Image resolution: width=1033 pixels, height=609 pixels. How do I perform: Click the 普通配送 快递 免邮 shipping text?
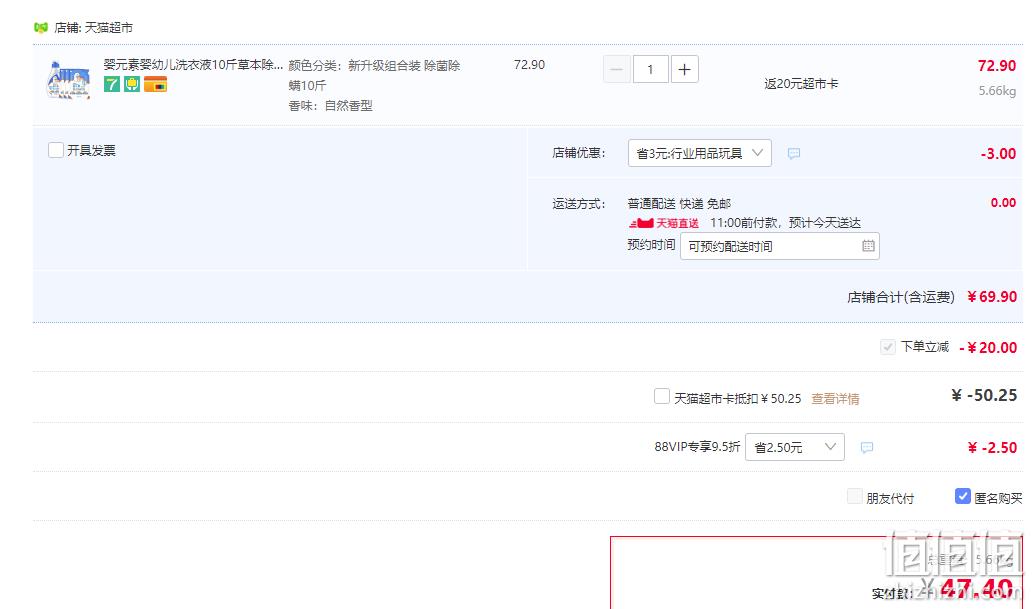click(679, 204)
